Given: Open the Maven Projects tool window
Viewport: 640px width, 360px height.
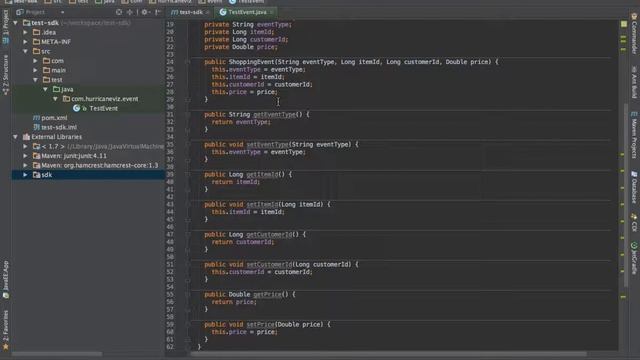Looking at the screenshot, I should coord(634,135).
